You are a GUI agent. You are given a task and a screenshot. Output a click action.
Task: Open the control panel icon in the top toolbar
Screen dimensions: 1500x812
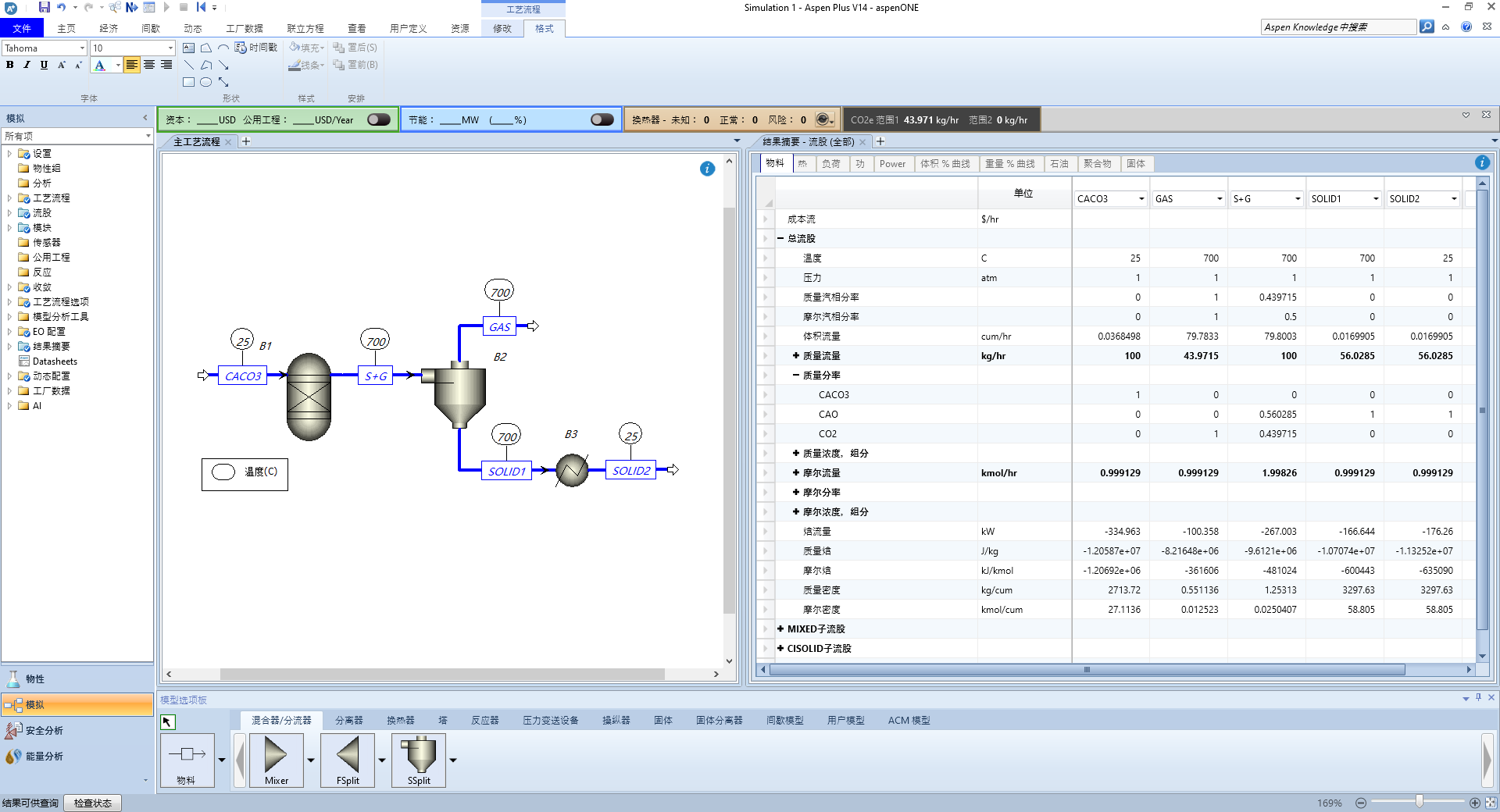148,7
